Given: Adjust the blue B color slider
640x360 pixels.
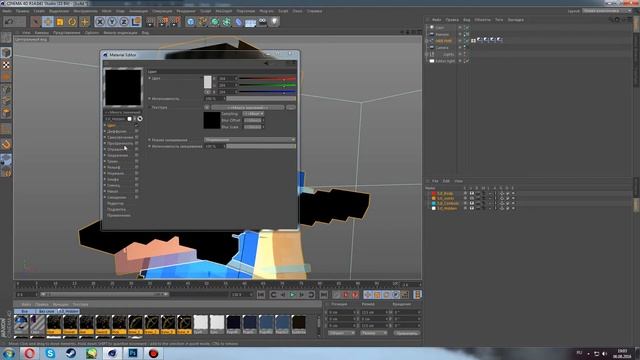Looking at the screenshot, I should pyautogui.click(x=267, y=92).
